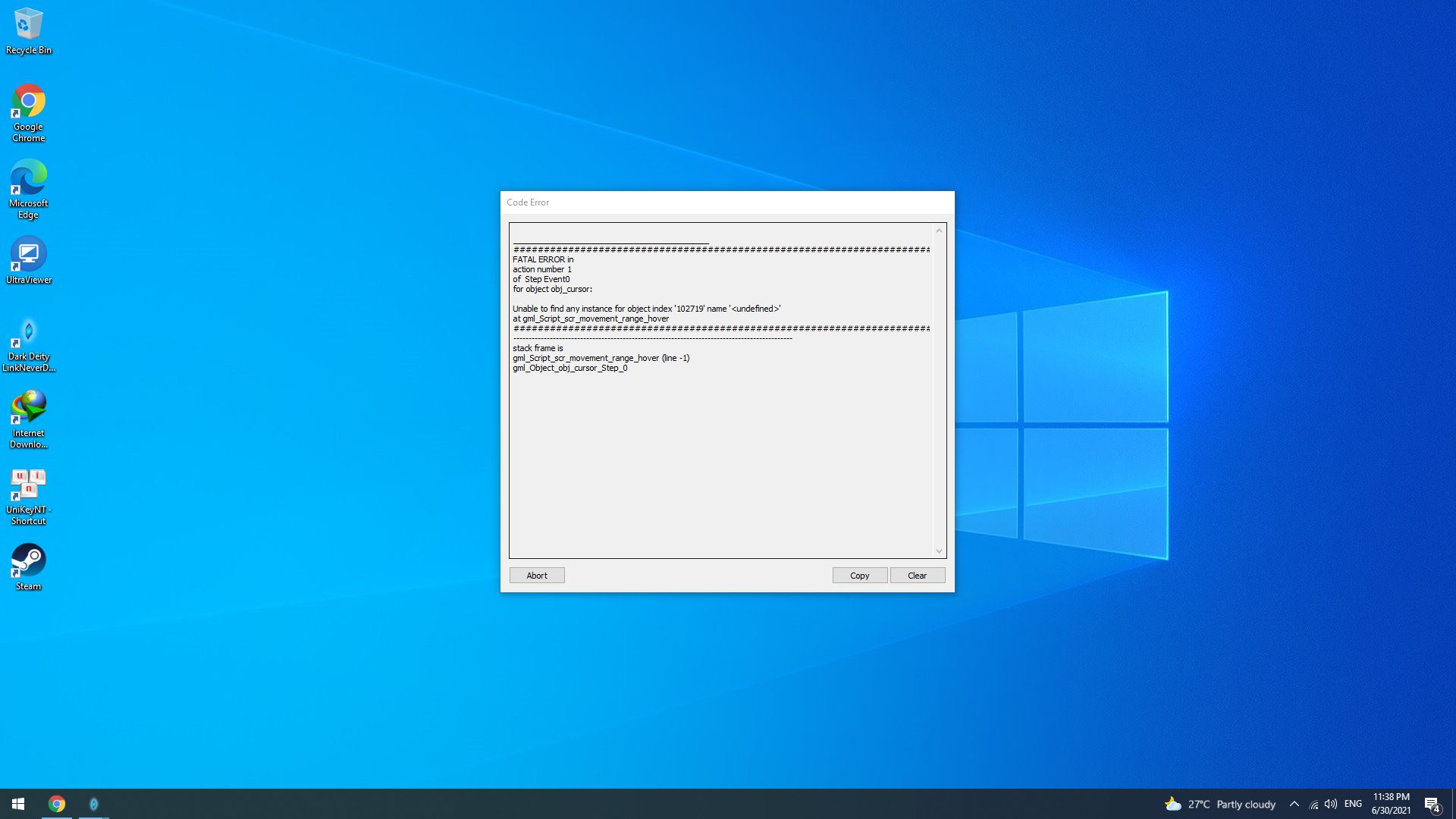
Task: Expand the hidden system tray icons
Action: click(x=1294, y=804)
